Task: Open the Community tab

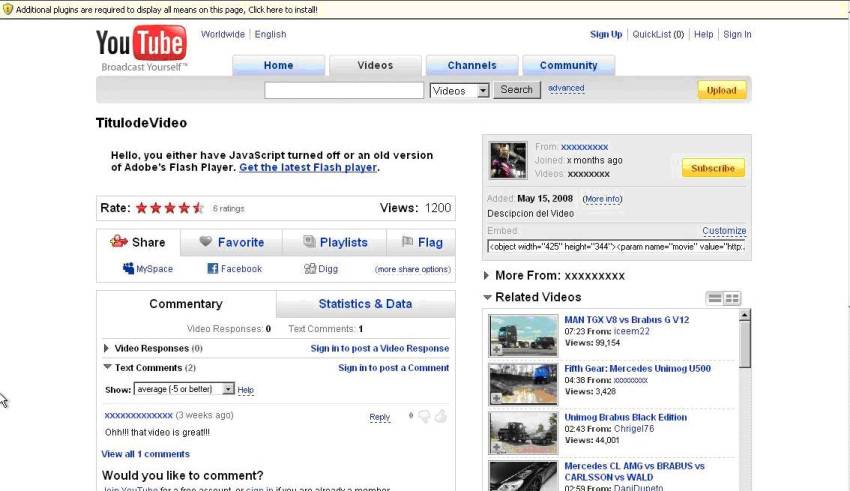Action: (569, 65)
